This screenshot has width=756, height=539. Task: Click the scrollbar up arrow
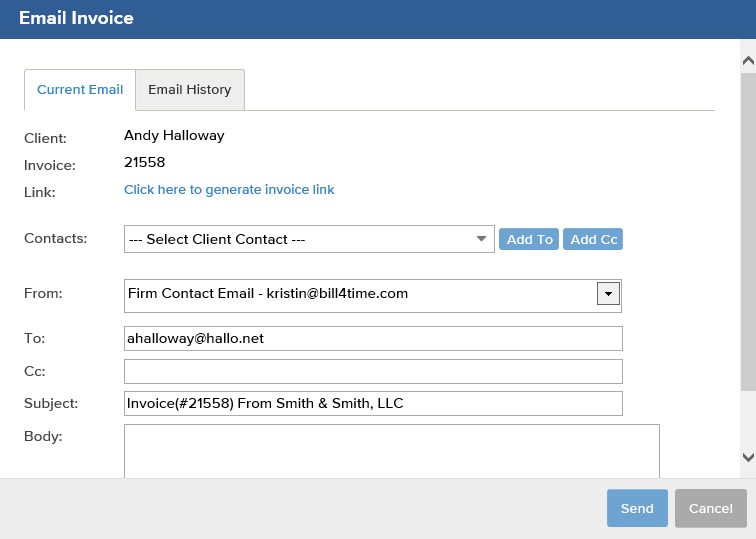pyautogui.click(x=748, y=61)
